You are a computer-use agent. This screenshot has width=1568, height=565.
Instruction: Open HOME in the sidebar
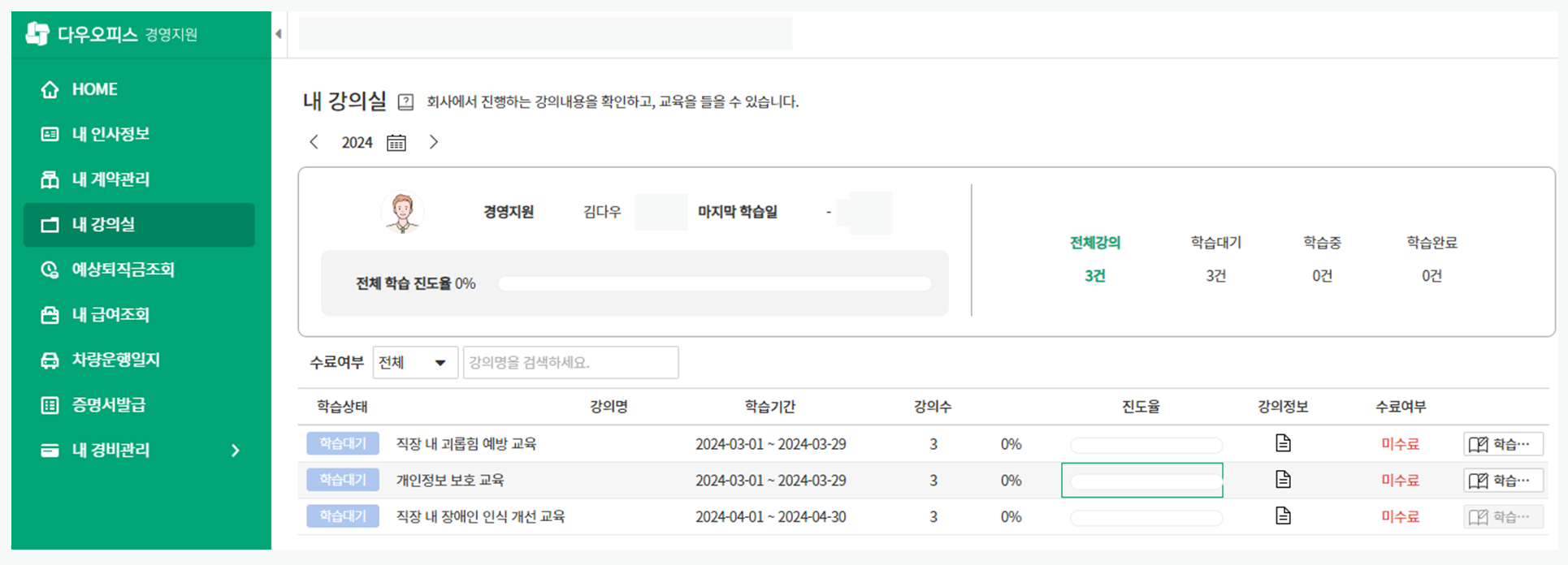pyautogui.click(x=94, y=89)
